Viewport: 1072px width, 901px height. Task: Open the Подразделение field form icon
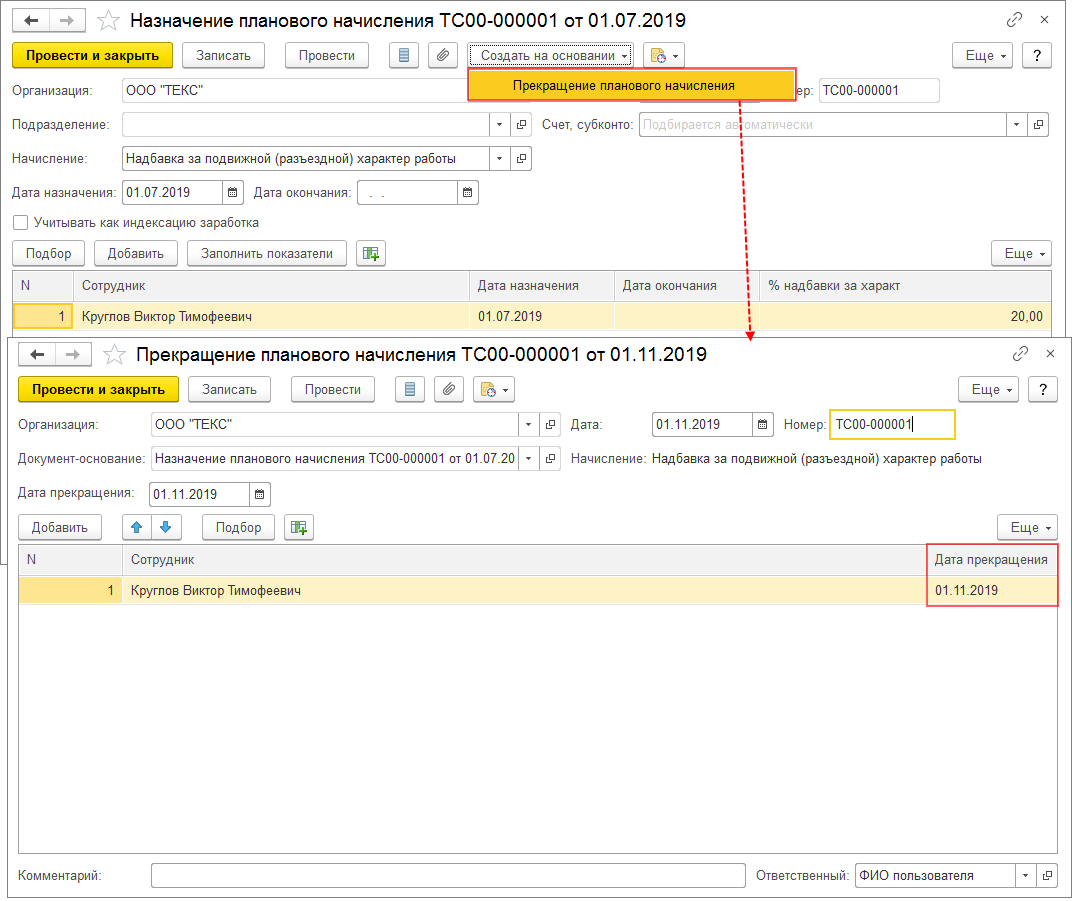tap(522, 124)
